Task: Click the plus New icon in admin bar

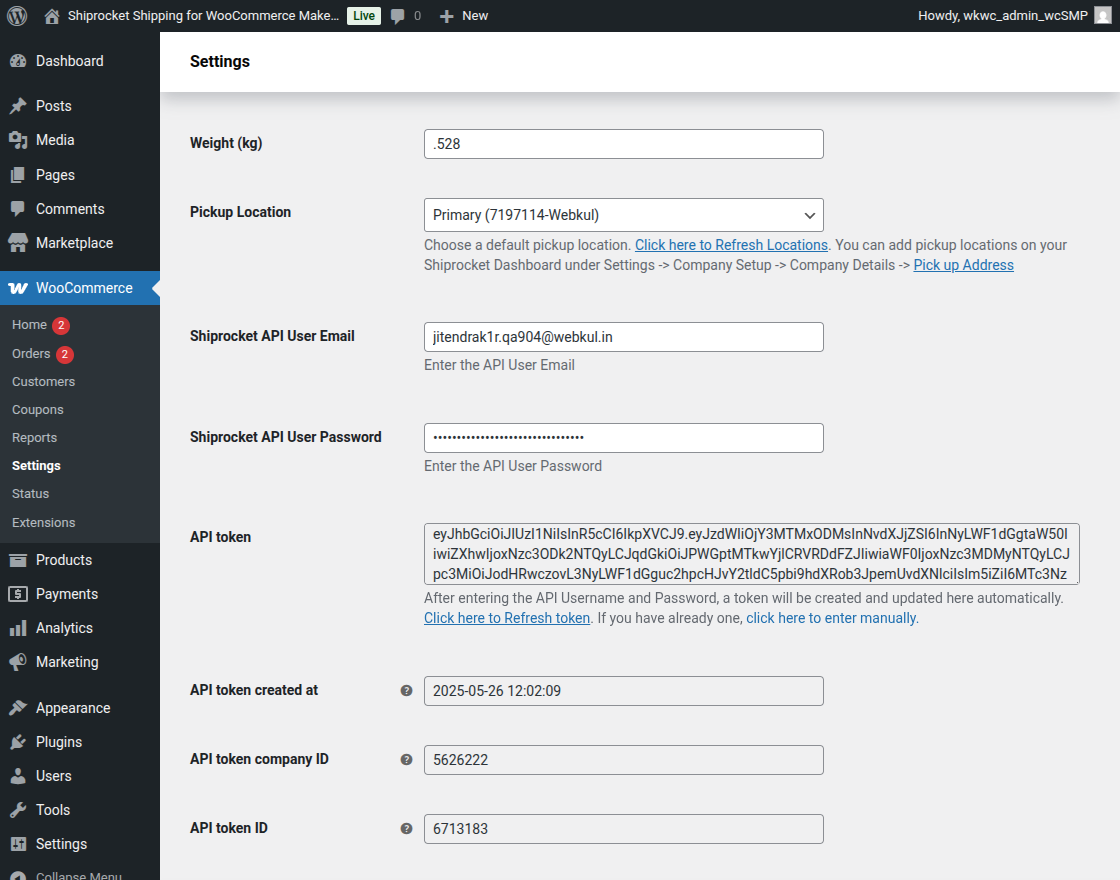Action: tap(446, 16)
